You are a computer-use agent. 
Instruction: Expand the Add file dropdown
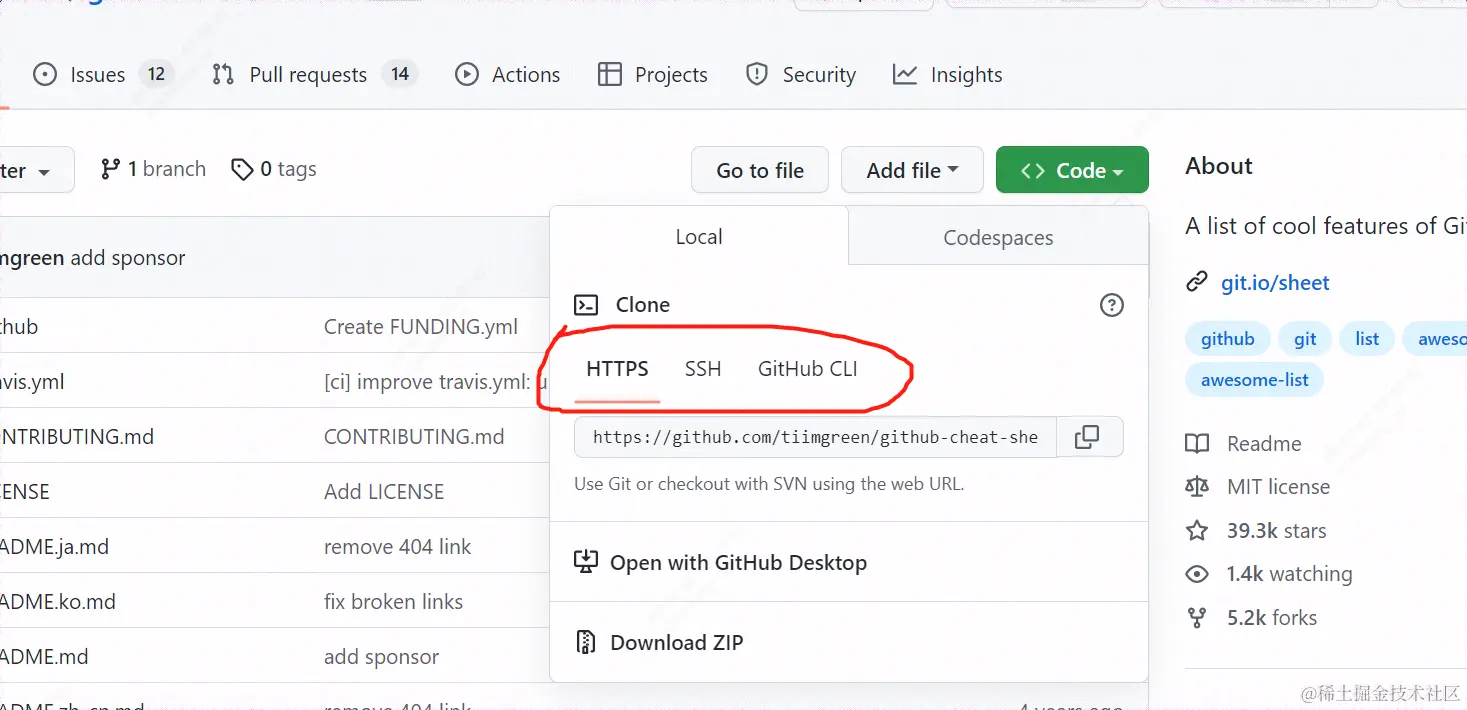point(912,170)
